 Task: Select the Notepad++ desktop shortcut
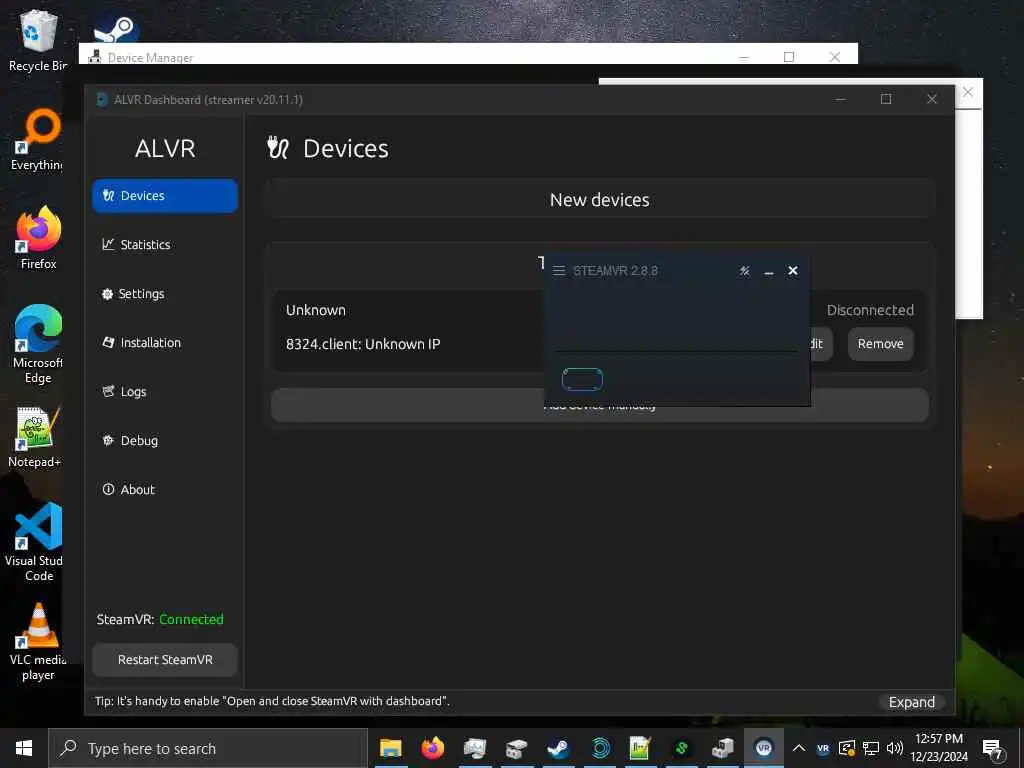(x=35, y=438)
